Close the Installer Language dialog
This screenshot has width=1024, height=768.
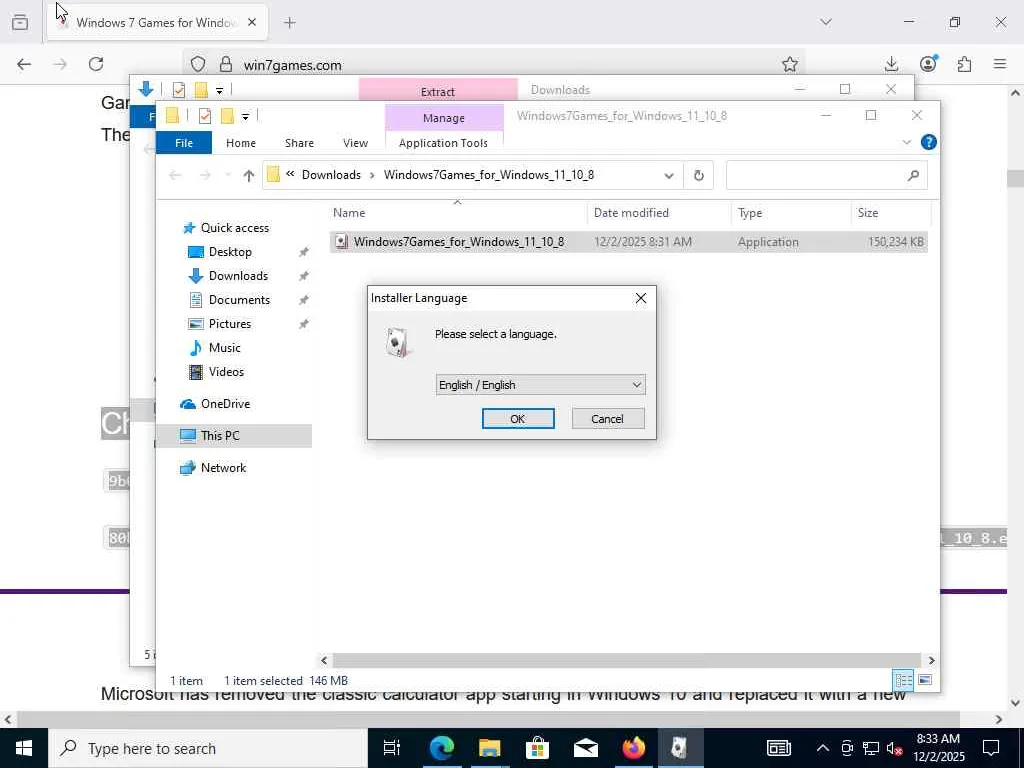[641, 298]
